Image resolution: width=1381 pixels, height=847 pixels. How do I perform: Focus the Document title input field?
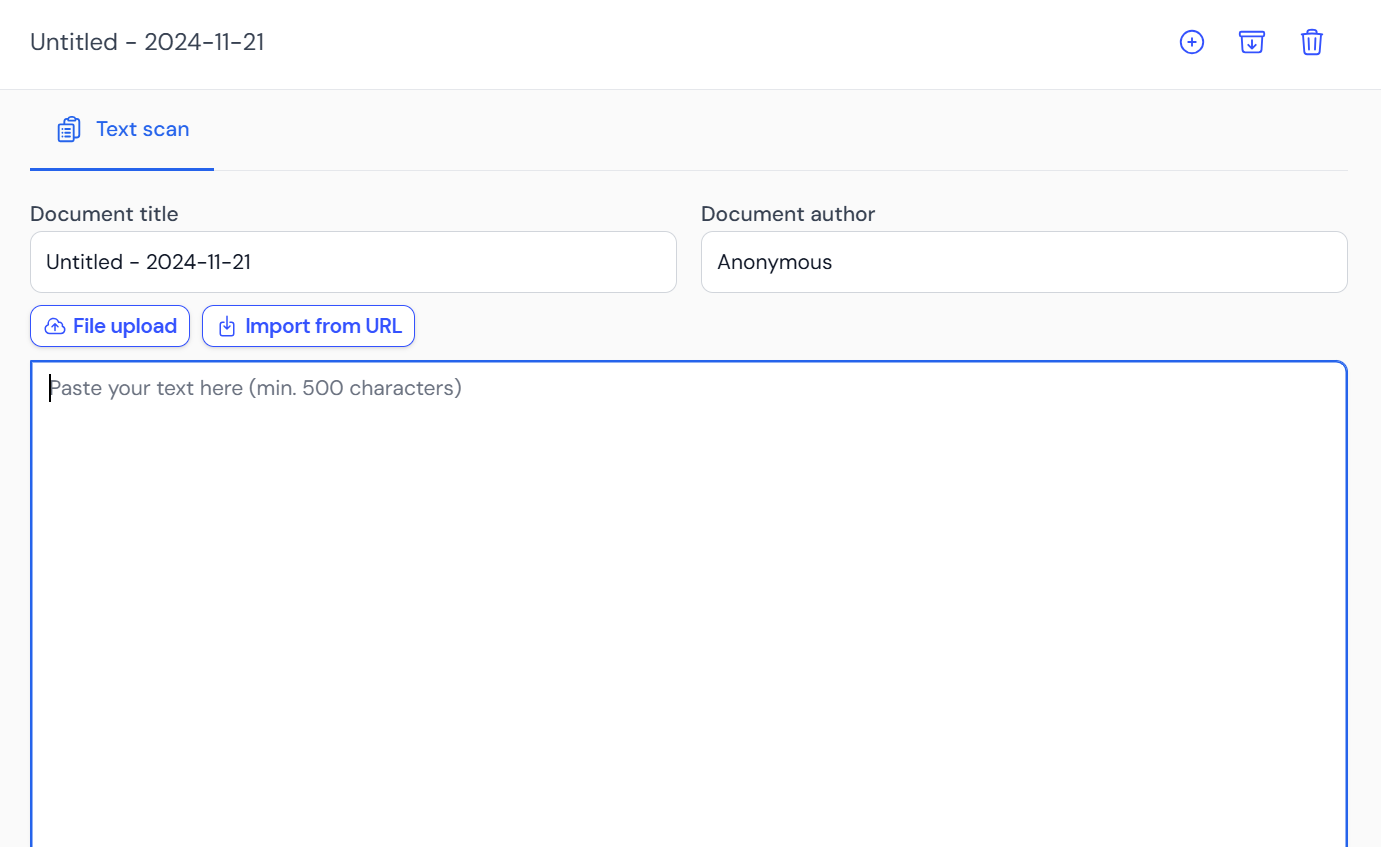point(353,262)
